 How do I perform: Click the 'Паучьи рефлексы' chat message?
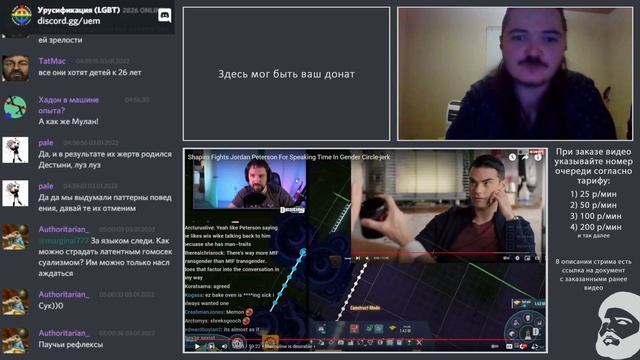71,345
